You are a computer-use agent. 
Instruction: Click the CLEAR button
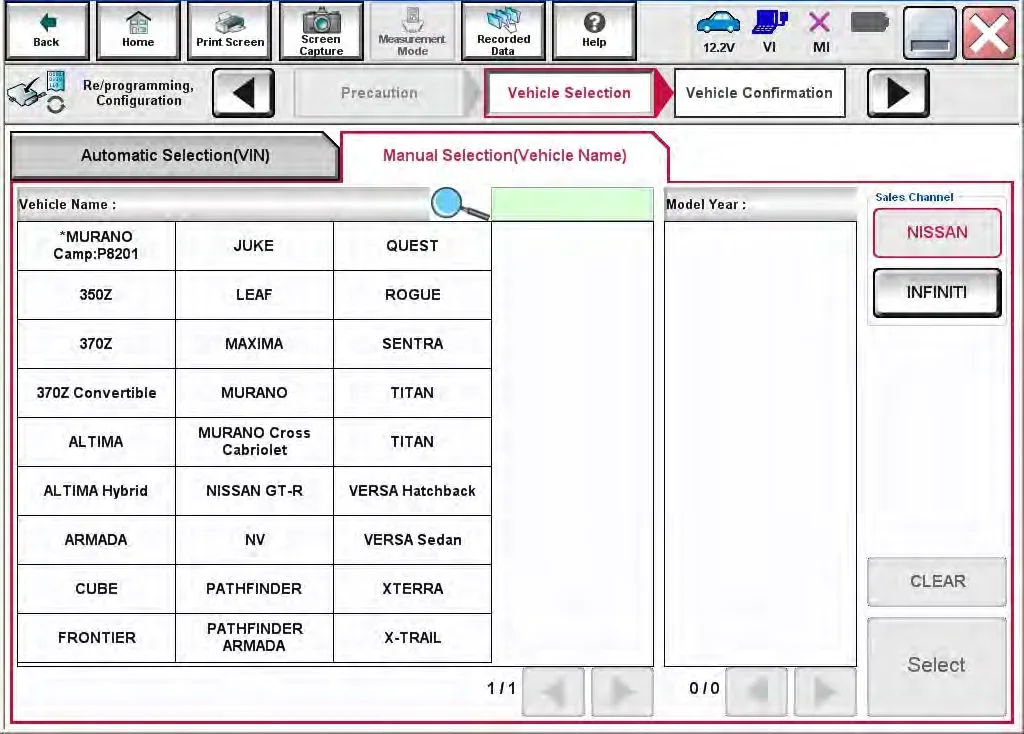click(x=936, y=581)
